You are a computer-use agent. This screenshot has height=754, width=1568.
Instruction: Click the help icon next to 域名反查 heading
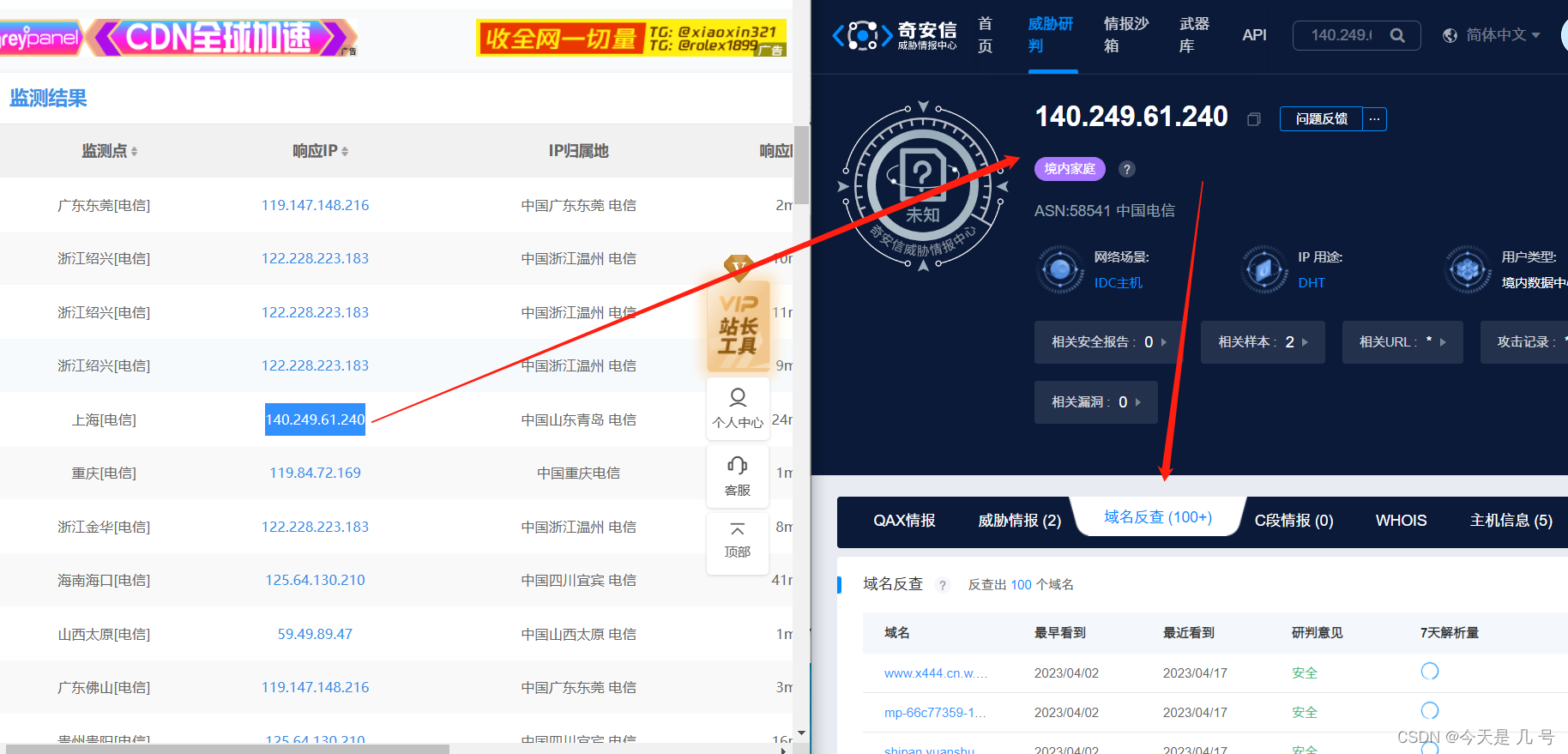[x=943, y=585]
